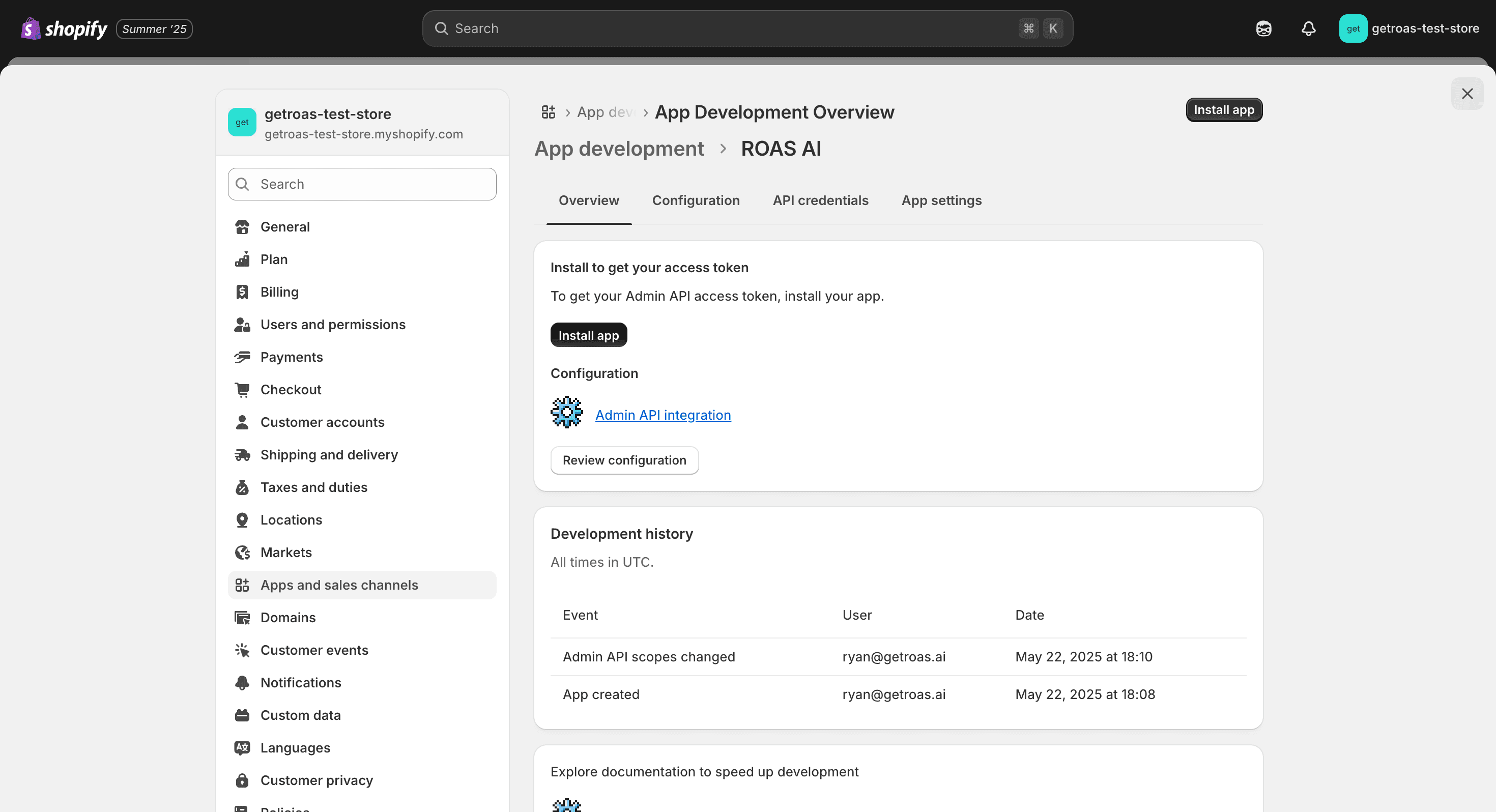The width and height of the screenshot is (1496, 812).
Task: Click the Checkout cart icon
Action: coord(242,389)
